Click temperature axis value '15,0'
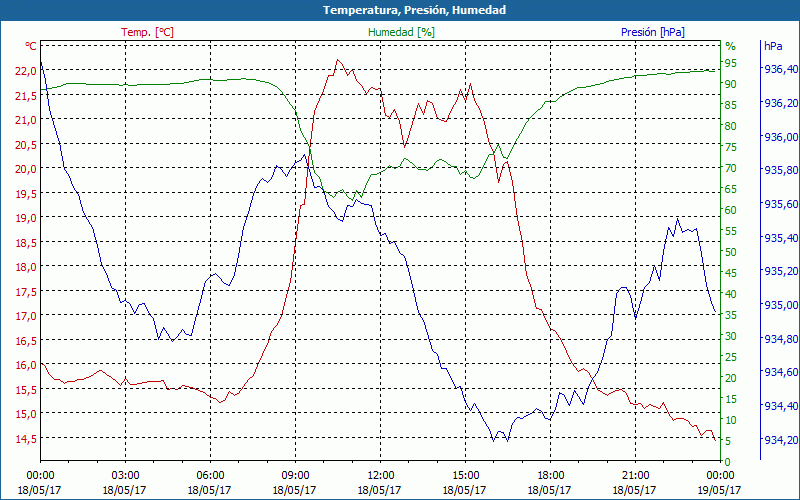This screenshot has width=800, height=500. pyautogui.click(x=26, y=414)
